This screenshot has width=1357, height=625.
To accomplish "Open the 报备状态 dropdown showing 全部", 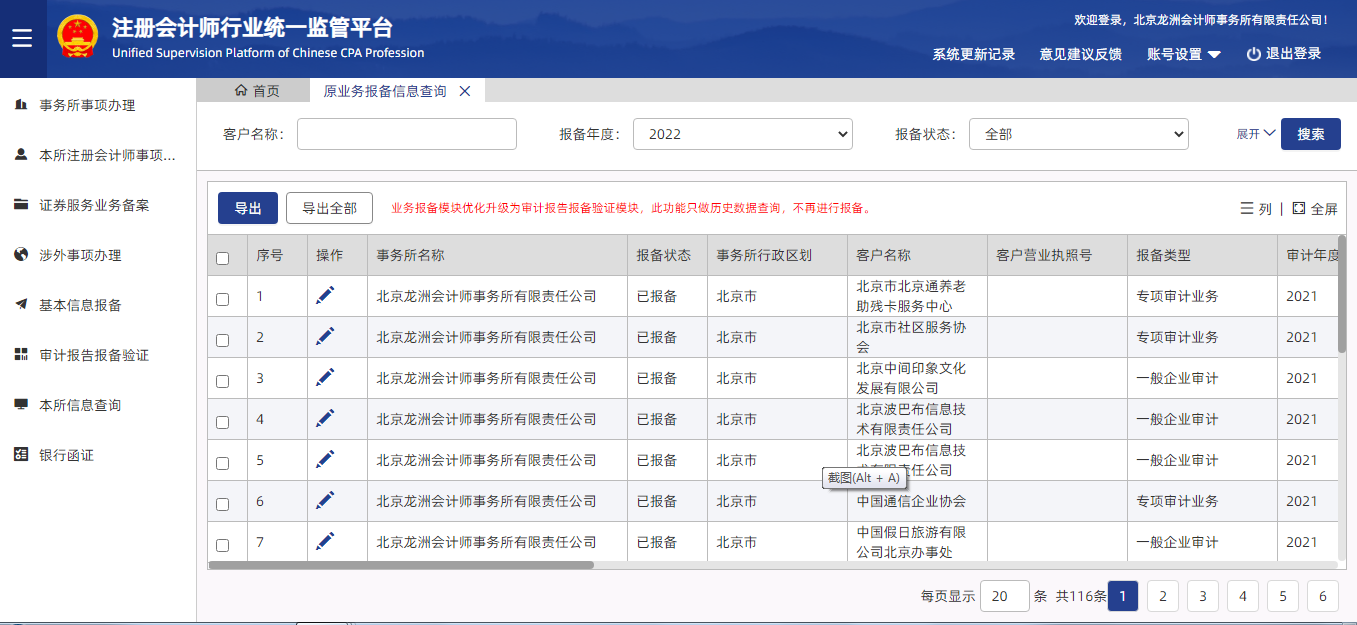I will 1078,134.
